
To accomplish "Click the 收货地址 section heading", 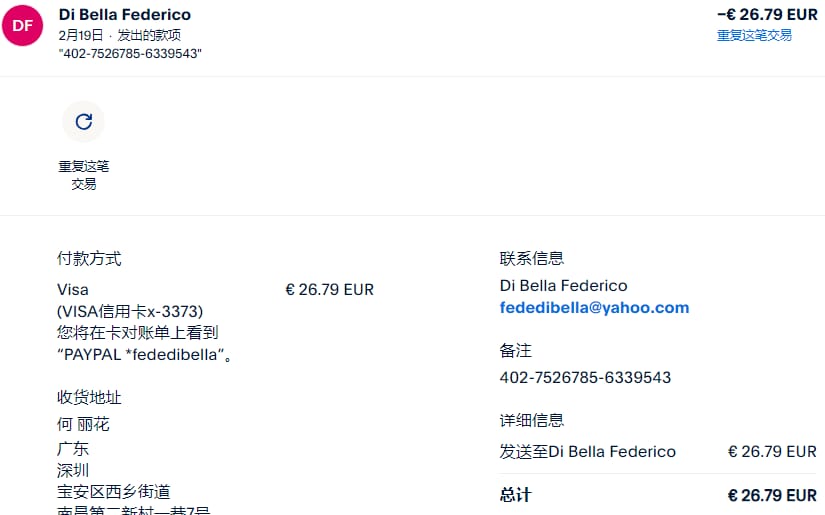I will (89, 398).
